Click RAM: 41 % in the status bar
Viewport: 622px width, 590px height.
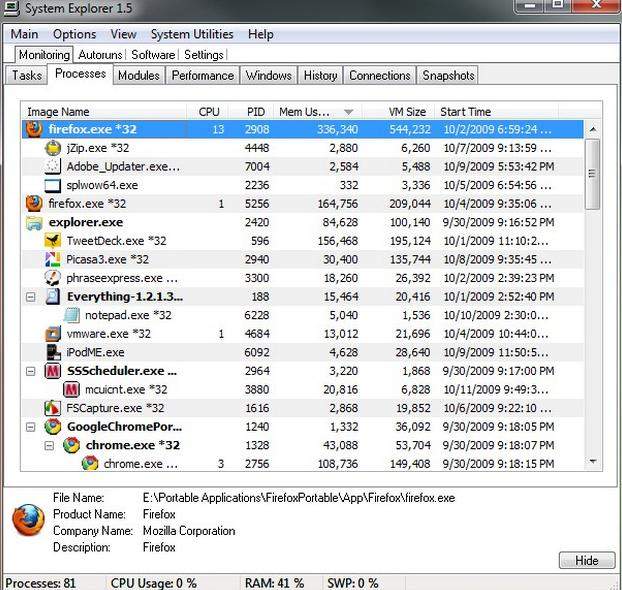coord(275,583)
